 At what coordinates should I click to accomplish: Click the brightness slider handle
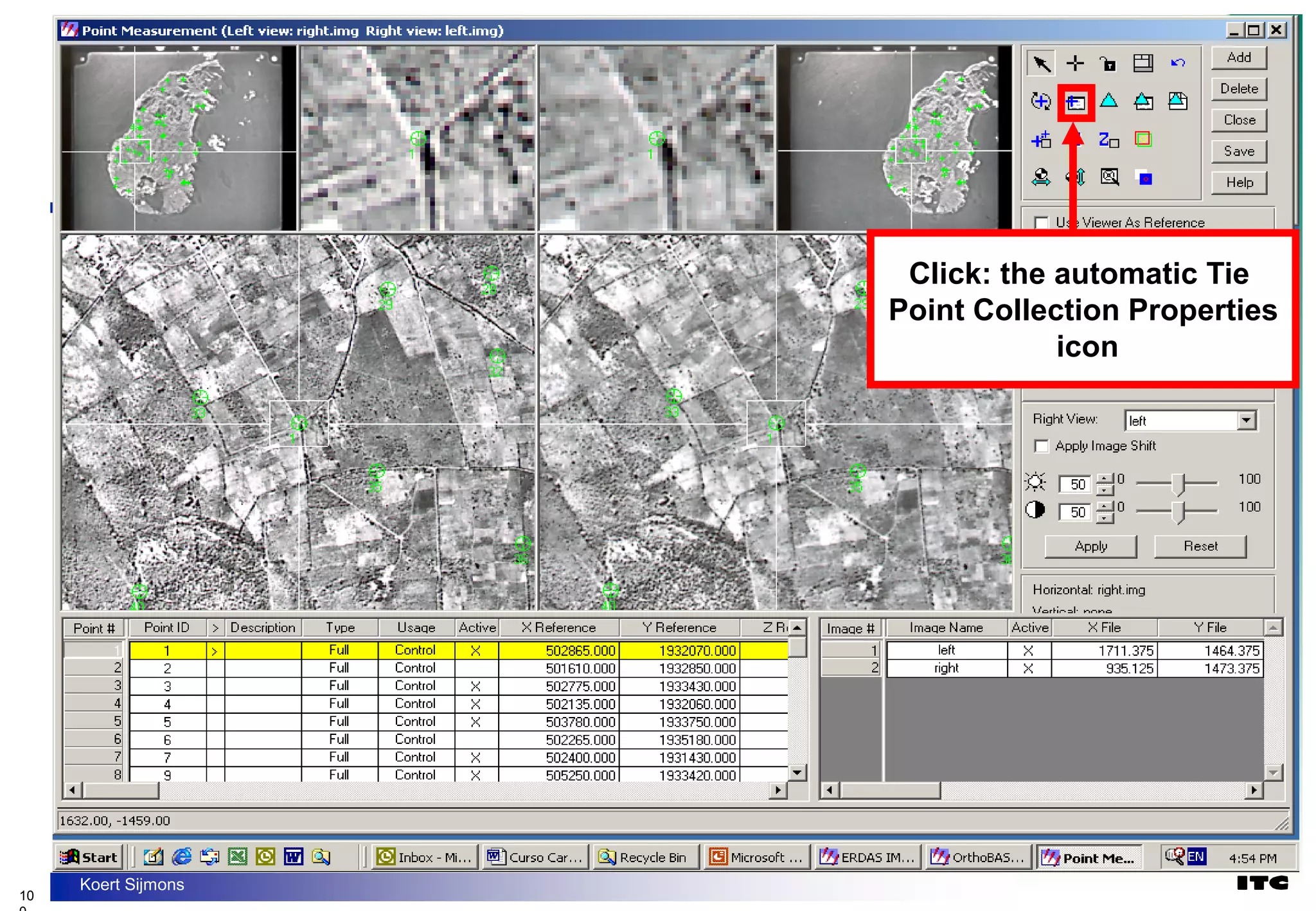click(x=1177, y=484)
